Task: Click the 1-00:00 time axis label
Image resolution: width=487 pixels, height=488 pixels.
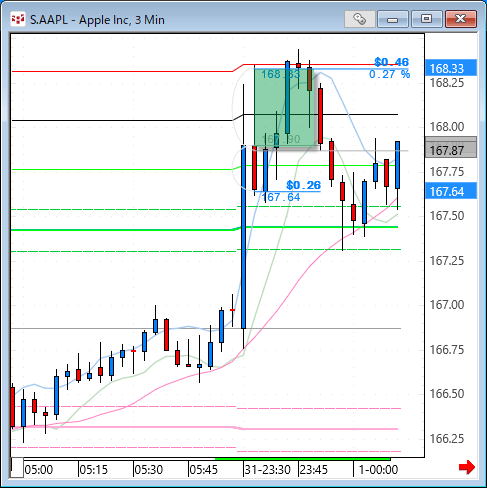Action: click(x=378, y=470)
